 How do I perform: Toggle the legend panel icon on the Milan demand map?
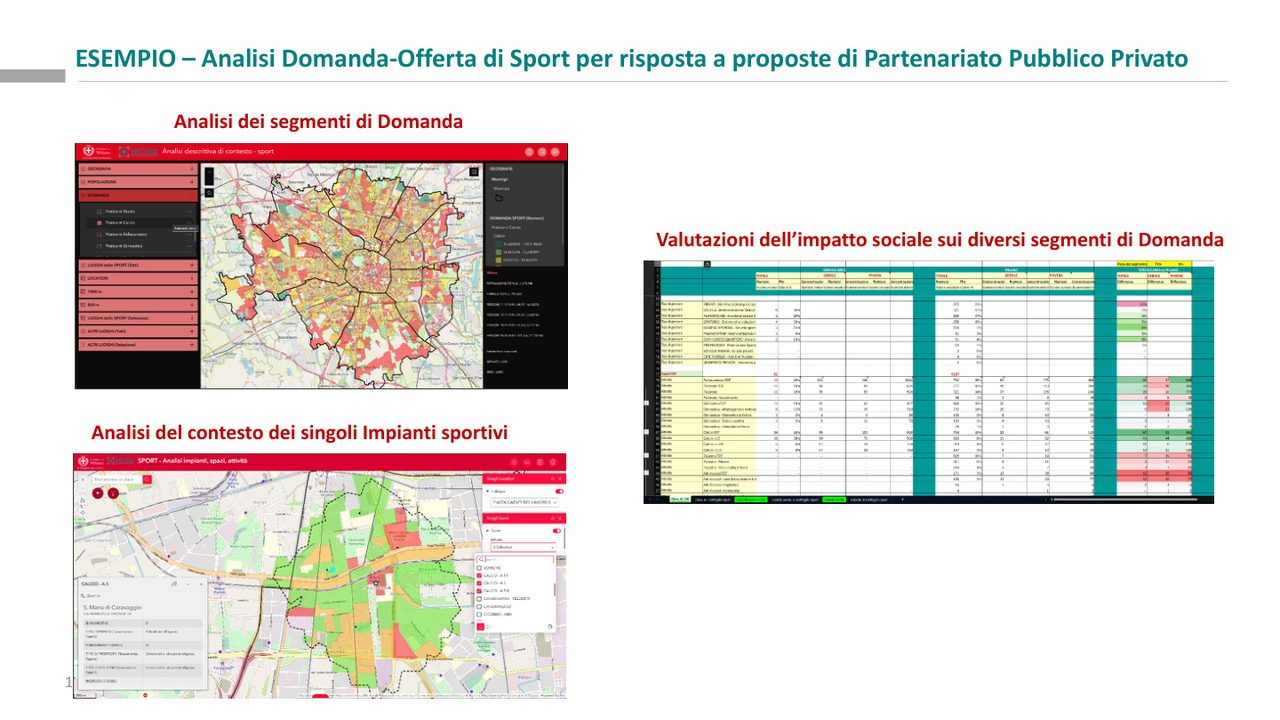pyautogui.click(x=474, y=172)
